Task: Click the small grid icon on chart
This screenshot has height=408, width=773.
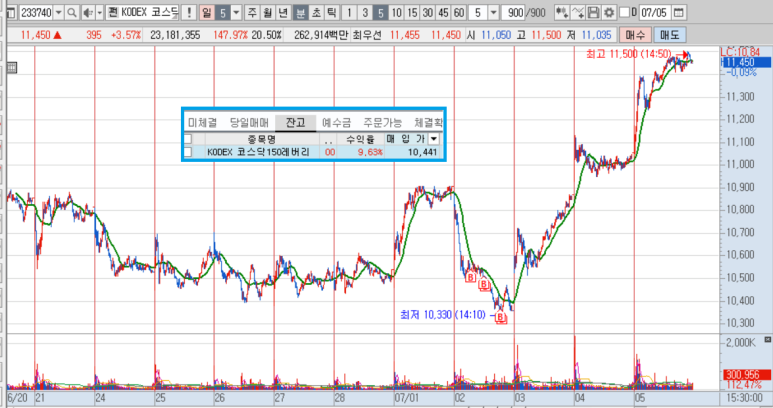Action: tap(12, 68)
